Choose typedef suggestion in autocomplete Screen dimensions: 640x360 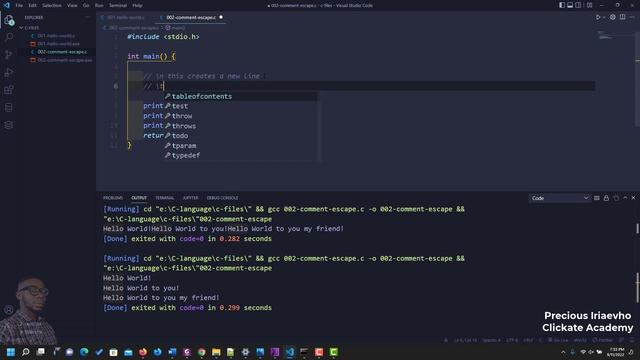(x=242, y=156)
